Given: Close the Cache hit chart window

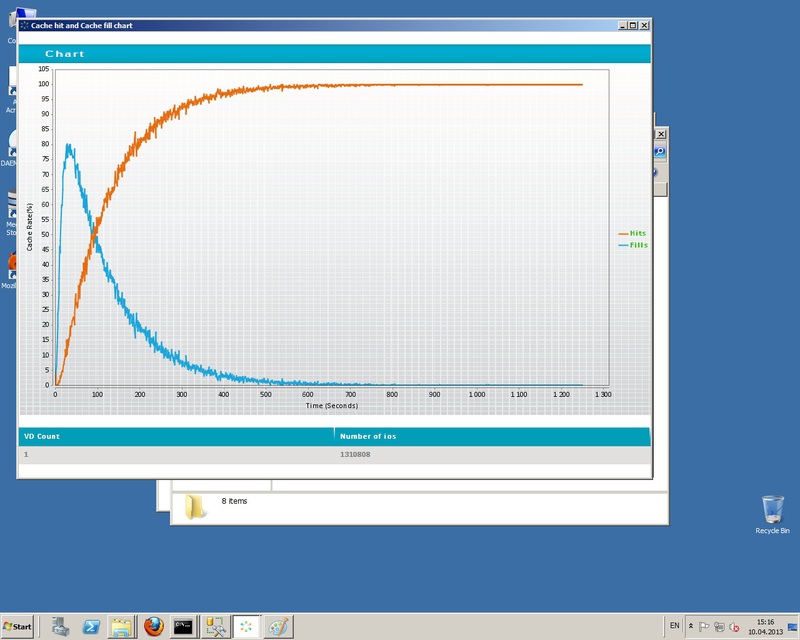Looking at the screenshot, I should click(x=644, y=25).
